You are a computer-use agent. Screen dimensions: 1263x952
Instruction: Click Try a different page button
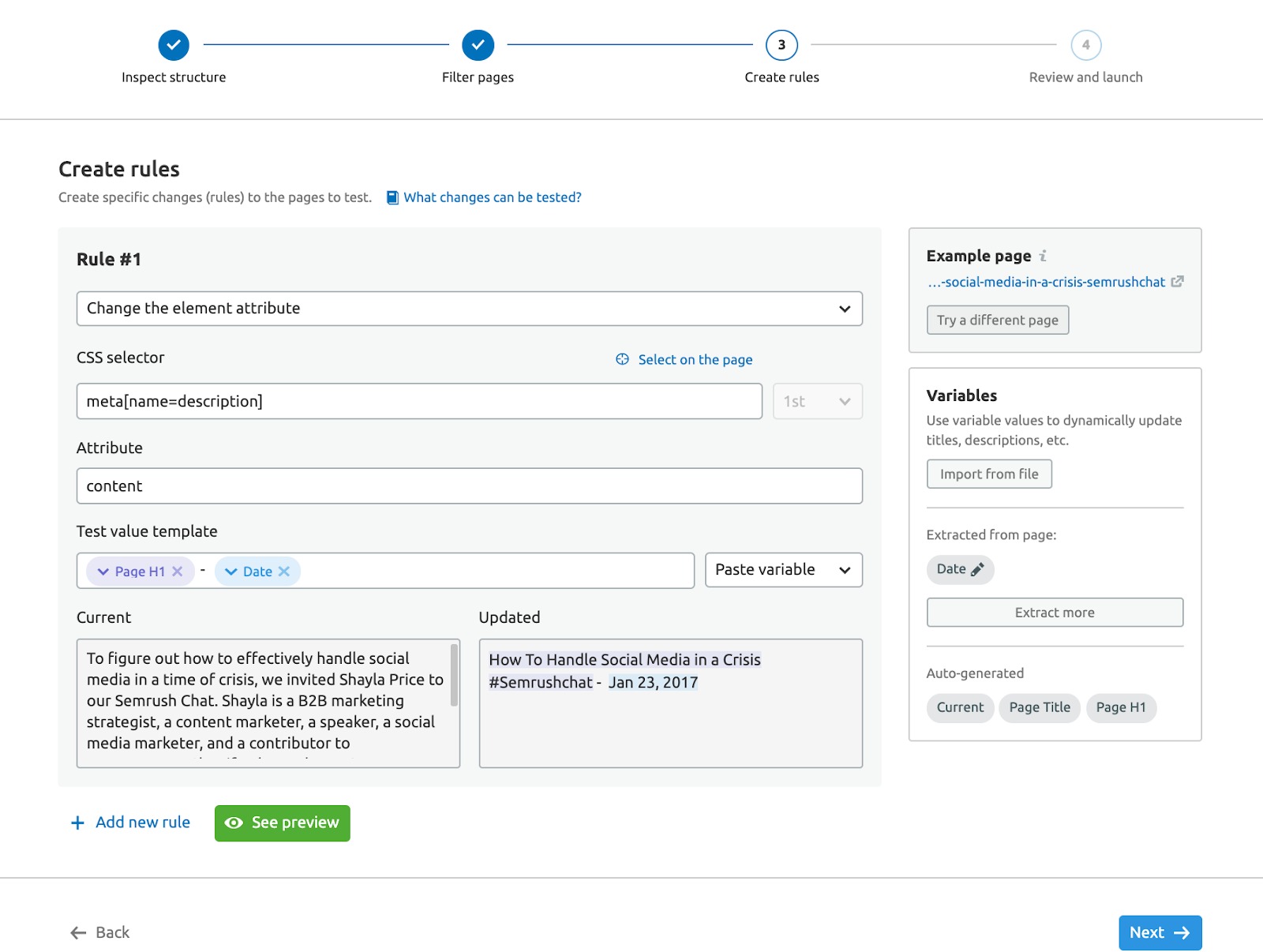(997, 320)
